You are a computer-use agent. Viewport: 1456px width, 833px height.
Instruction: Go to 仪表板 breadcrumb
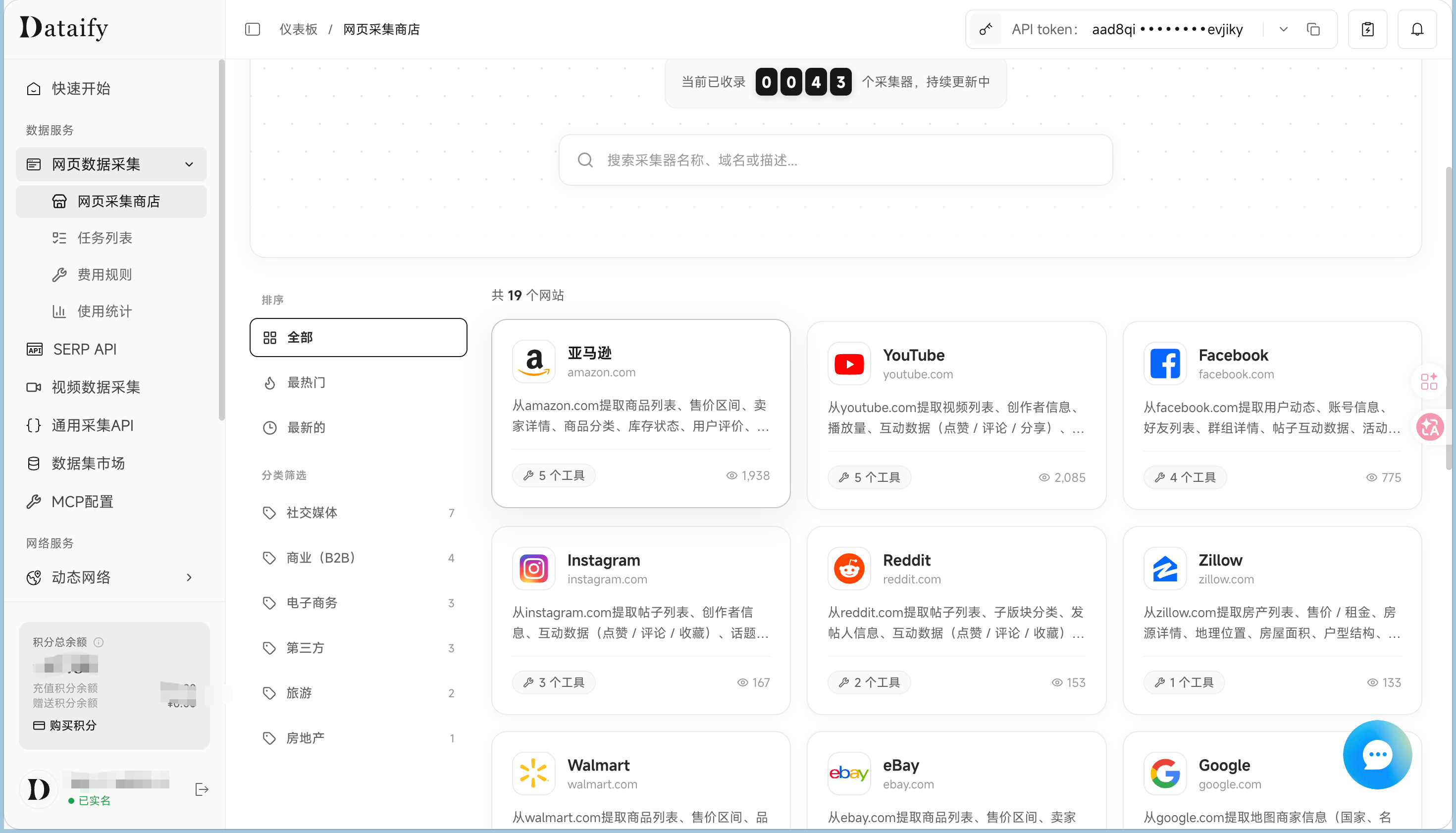pyautogui.click(x=298, y=29)
